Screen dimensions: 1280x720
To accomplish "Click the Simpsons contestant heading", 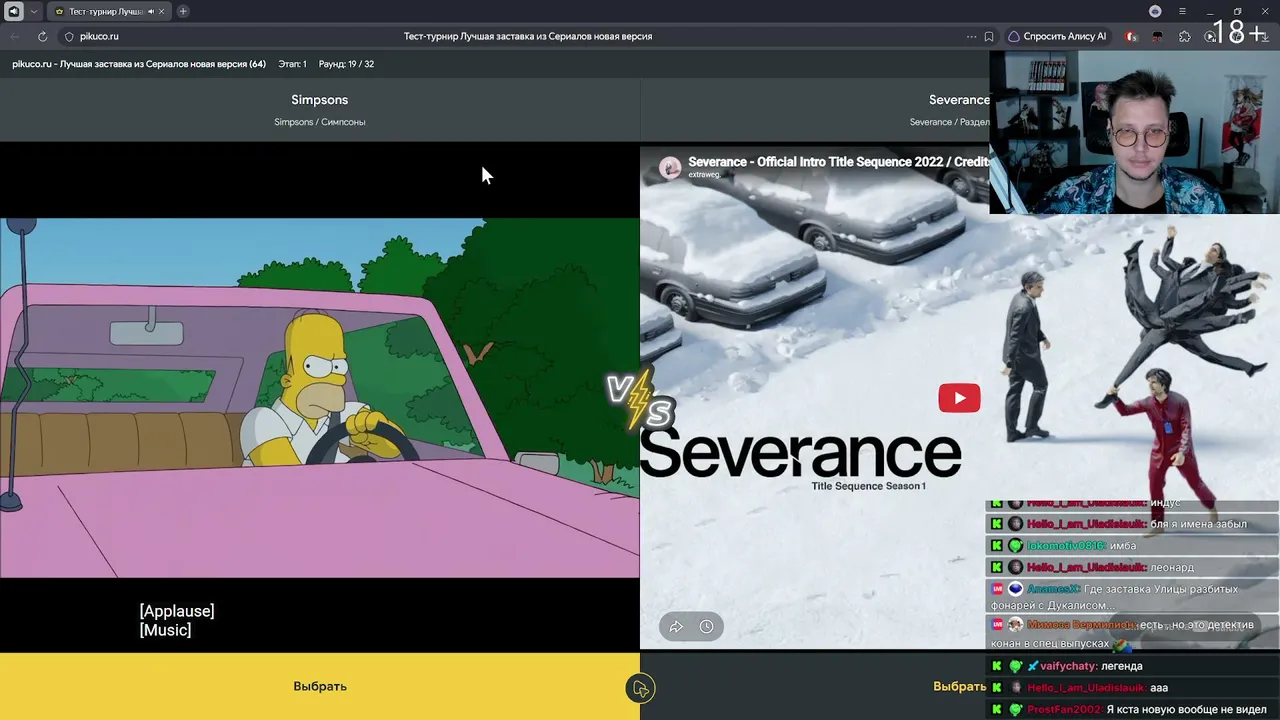I will pyautogui.click(x=320, y=100).
